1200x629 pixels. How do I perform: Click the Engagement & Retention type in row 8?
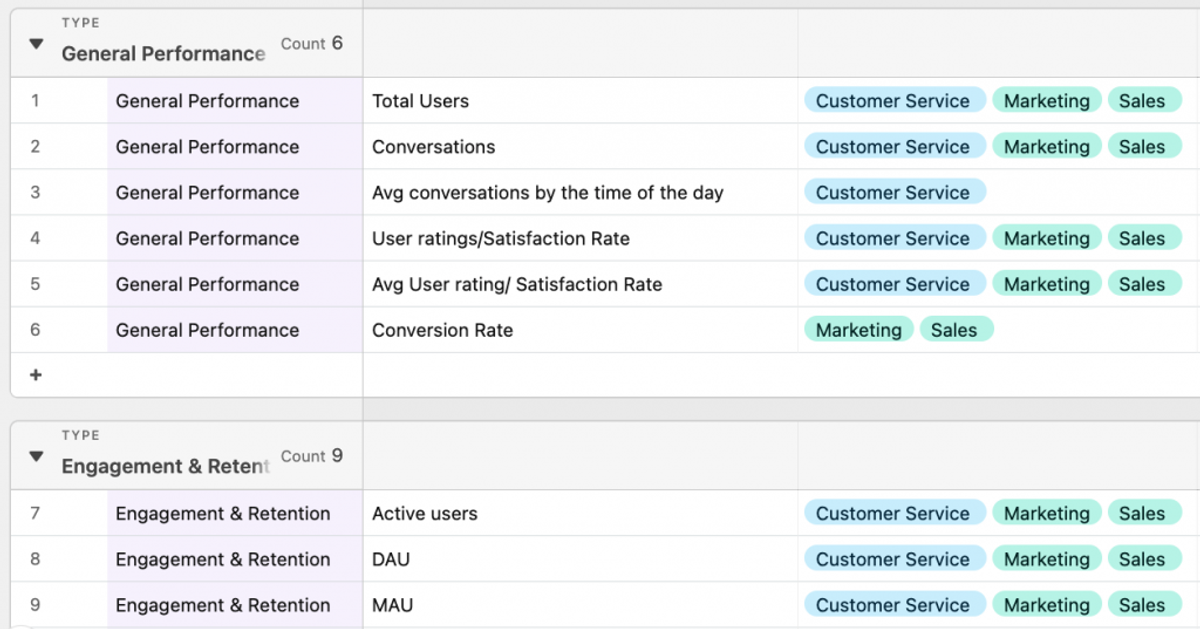[235, 560]
